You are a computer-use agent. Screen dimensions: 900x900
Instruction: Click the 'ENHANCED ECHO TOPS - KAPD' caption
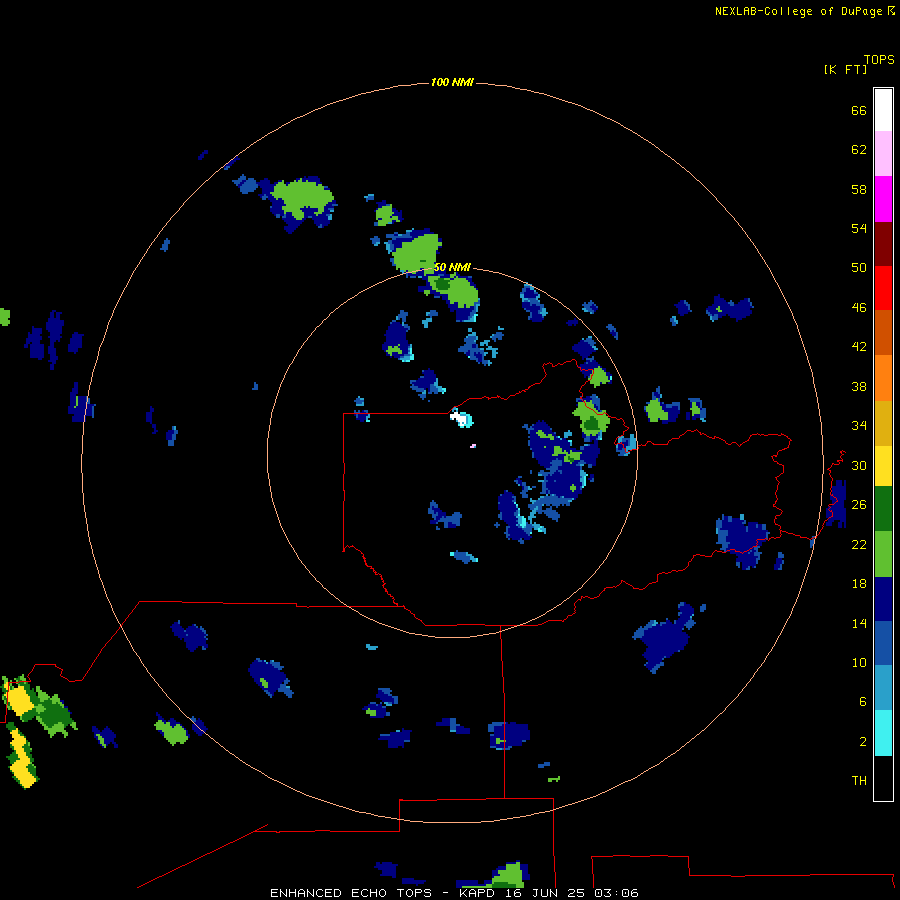point(383,893)
